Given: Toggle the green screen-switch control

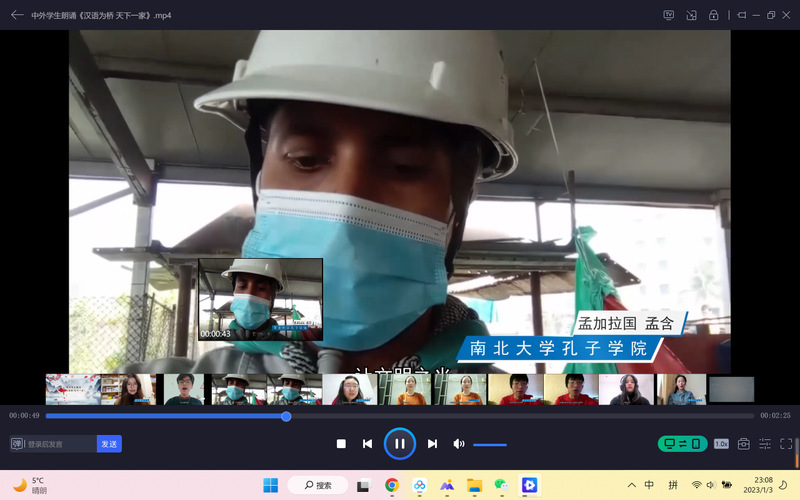Looking at the screenshot, I should 682,444.
